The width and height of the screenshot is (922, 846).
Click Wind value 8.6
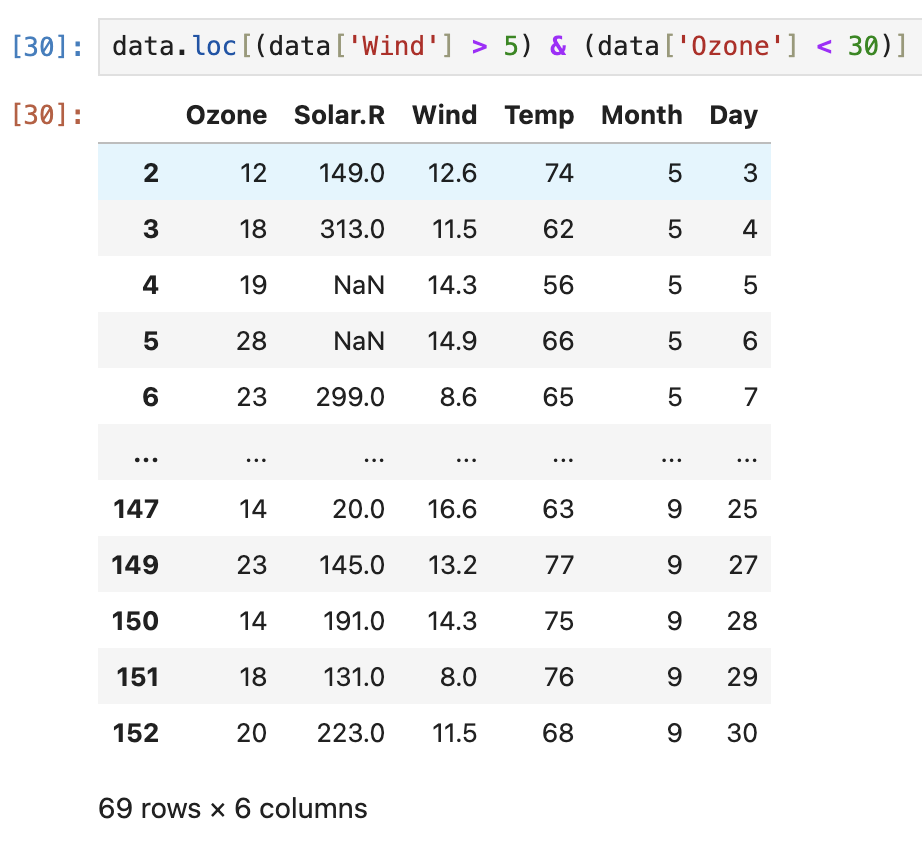(x=459, y=397)
